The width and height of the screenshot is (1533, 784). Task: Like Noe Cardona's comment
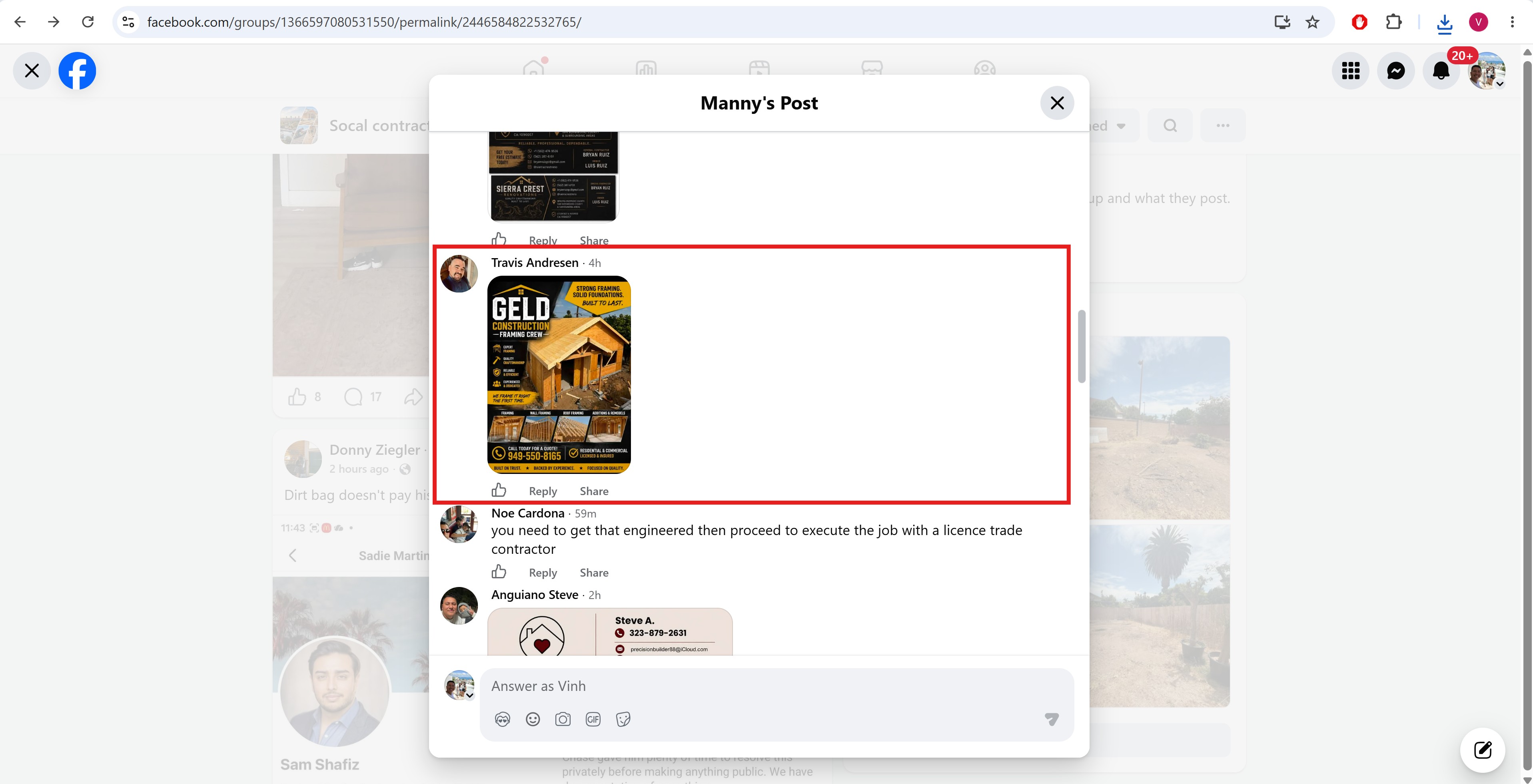coord(499,572)
